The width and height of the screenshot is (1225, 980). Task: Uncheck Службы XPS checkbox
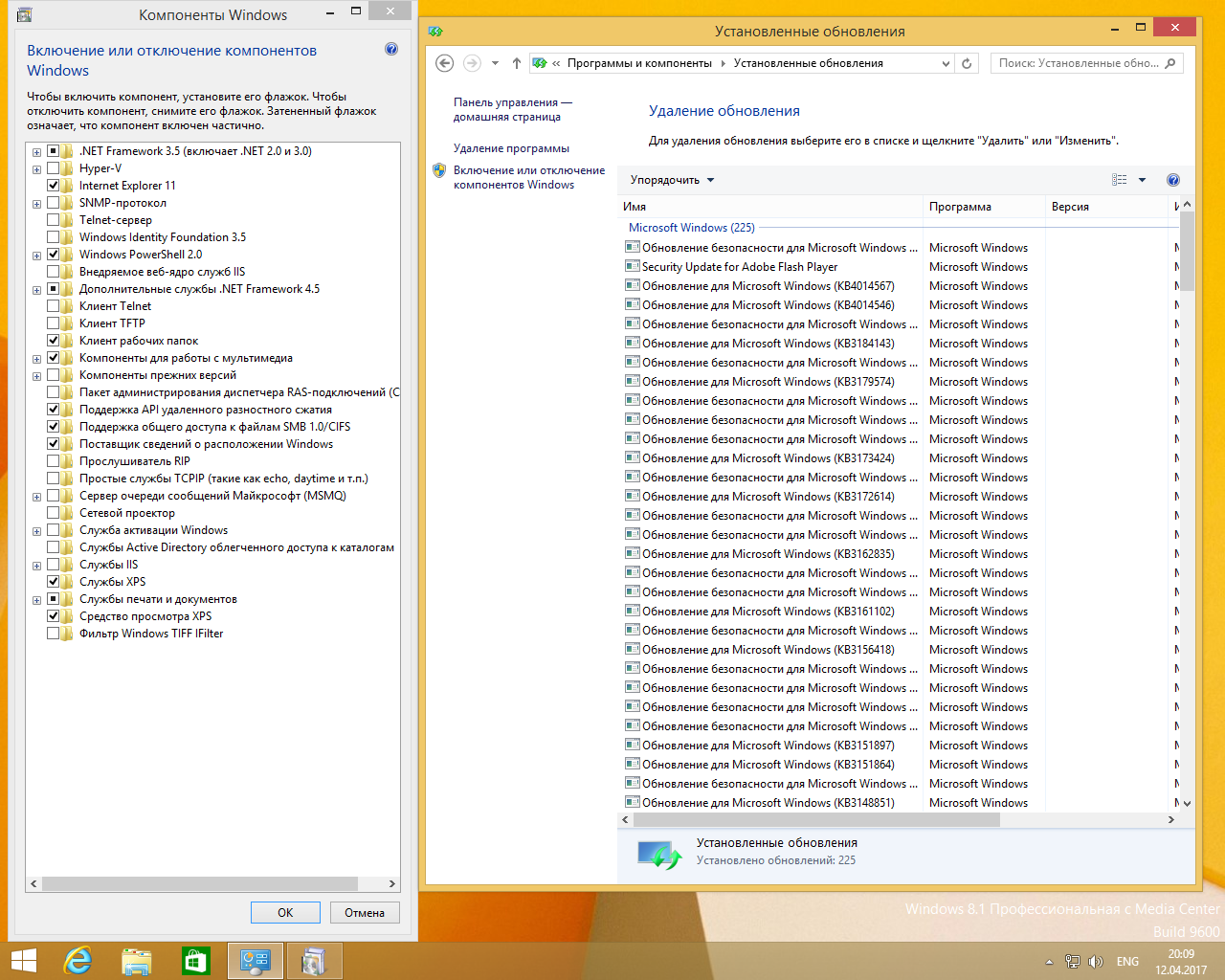click(54, 582)
